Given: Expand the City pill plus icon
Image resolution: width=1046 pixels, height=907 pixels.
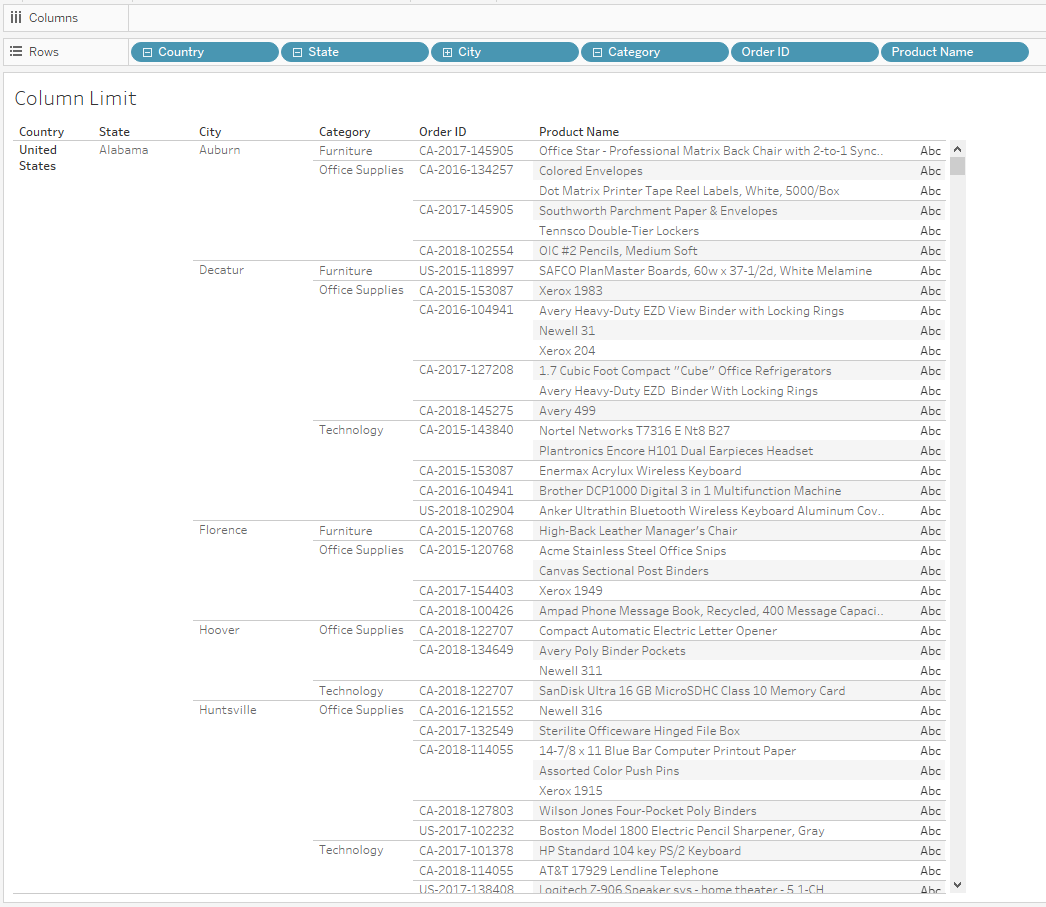Looking at the screenshot, I should 448,52.
